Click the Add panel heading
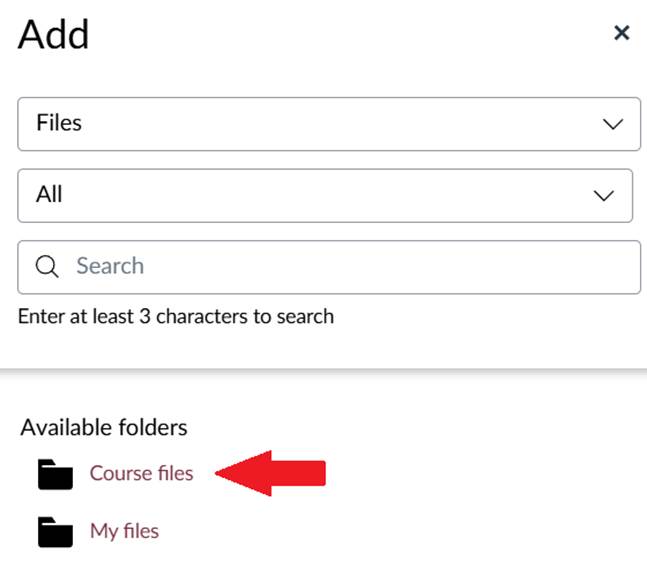 pos(54,35)
